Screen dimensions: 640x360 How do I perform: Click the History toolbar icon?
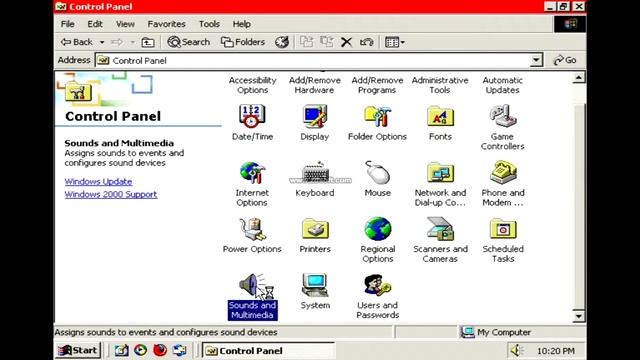click(282, 42)
